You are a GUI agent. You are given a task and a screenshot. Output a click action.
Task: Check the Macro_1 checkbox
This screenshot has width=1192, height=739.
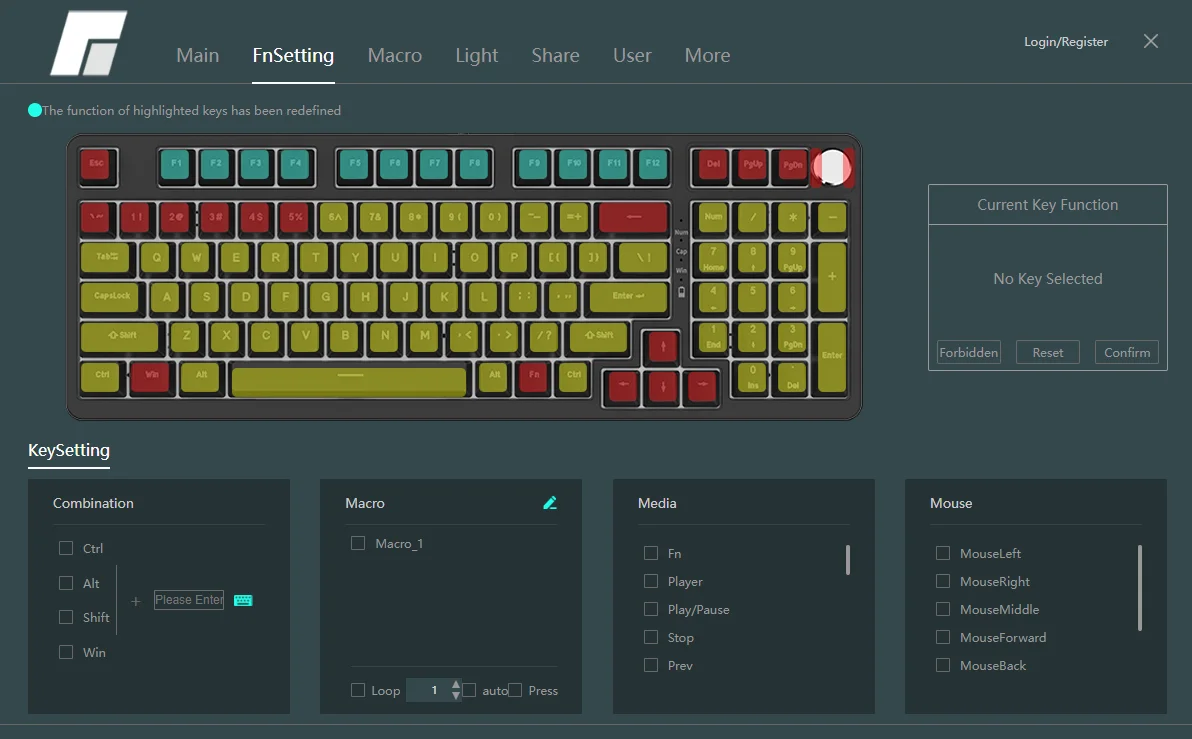358,543
